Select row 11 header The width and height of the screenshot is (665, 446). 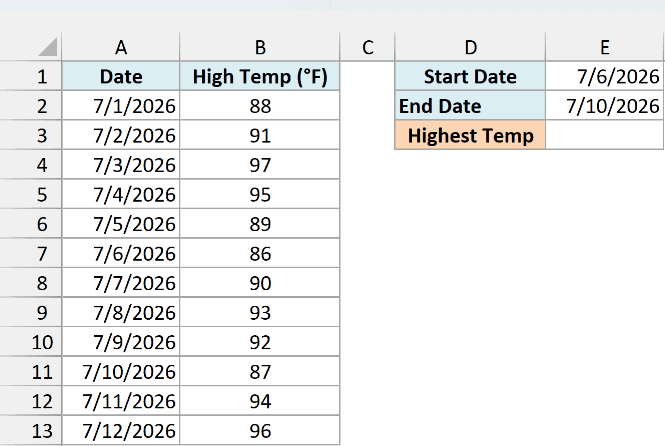click(31, 371)
